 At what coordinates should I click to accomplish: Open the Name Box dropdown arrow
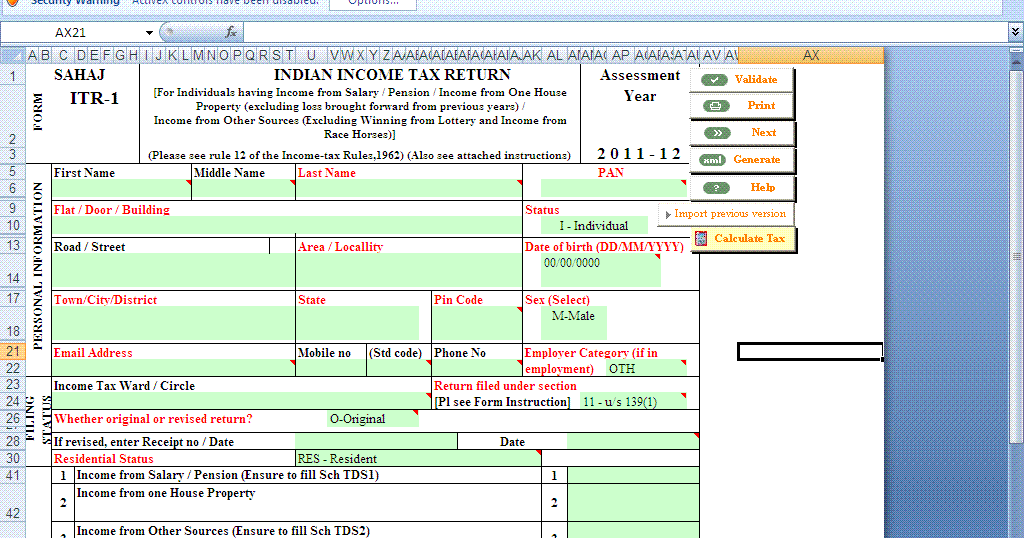(149, 33)
